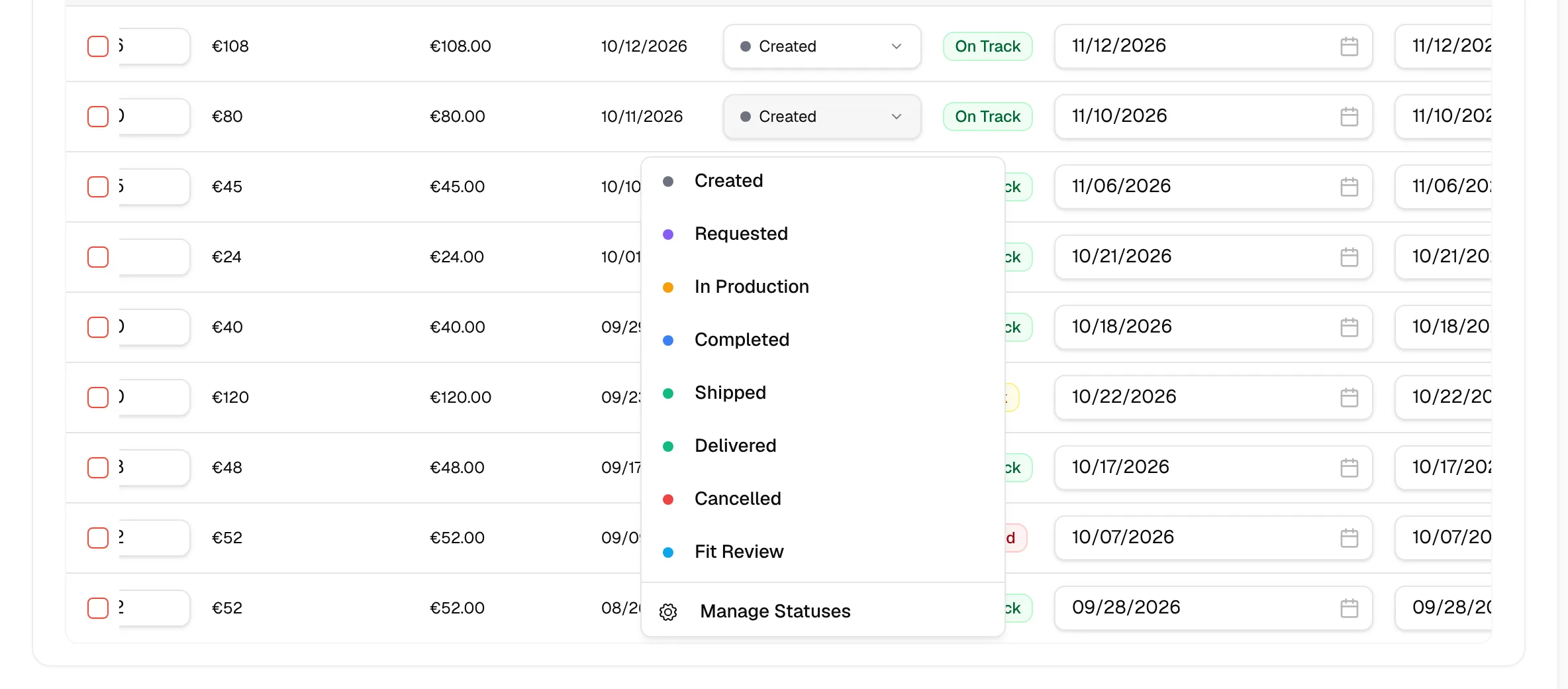Click the €24.00 amount cell
The image size is (1568, 689).
pyautogui.click(x=457, y=257)
